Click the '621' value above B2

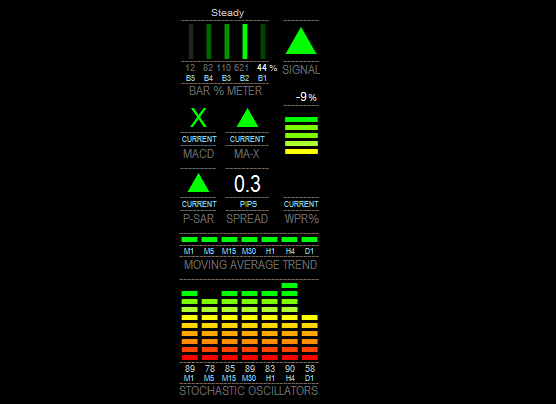pyautogui.click(x=241, y=68)
